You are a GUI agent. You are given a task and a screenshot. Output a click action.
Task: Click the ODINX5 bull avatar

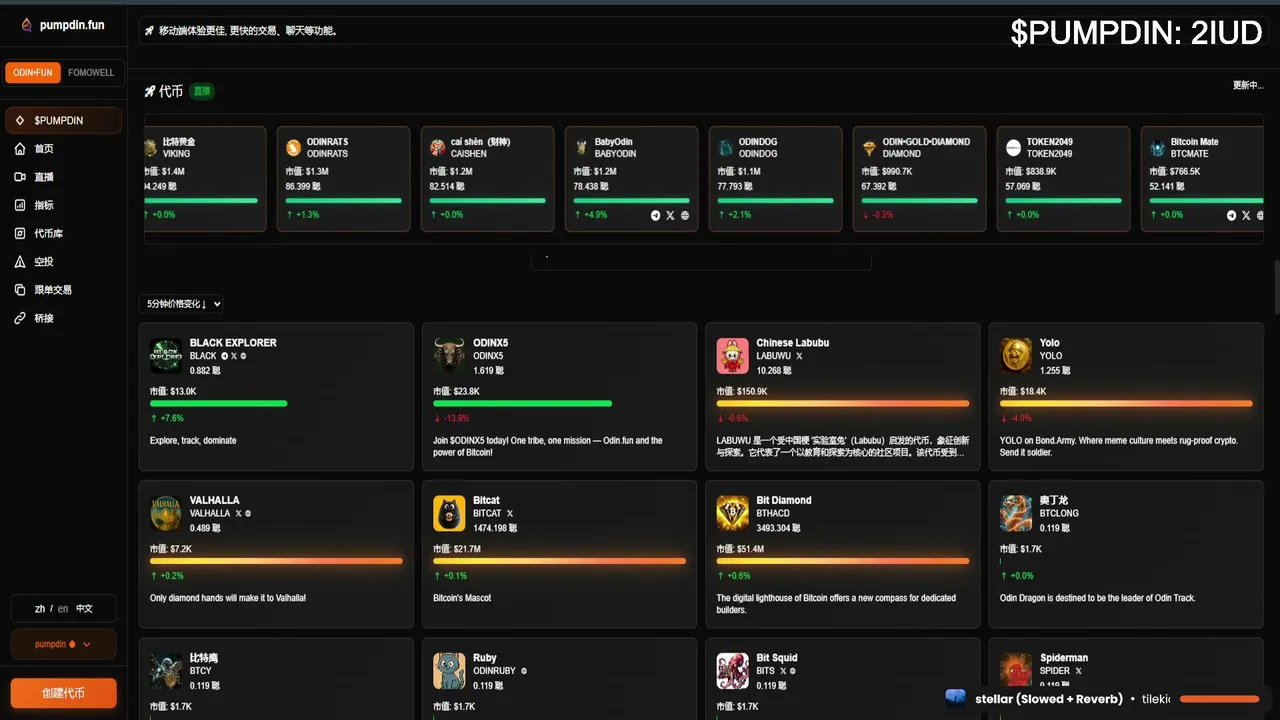coord(449,356)
